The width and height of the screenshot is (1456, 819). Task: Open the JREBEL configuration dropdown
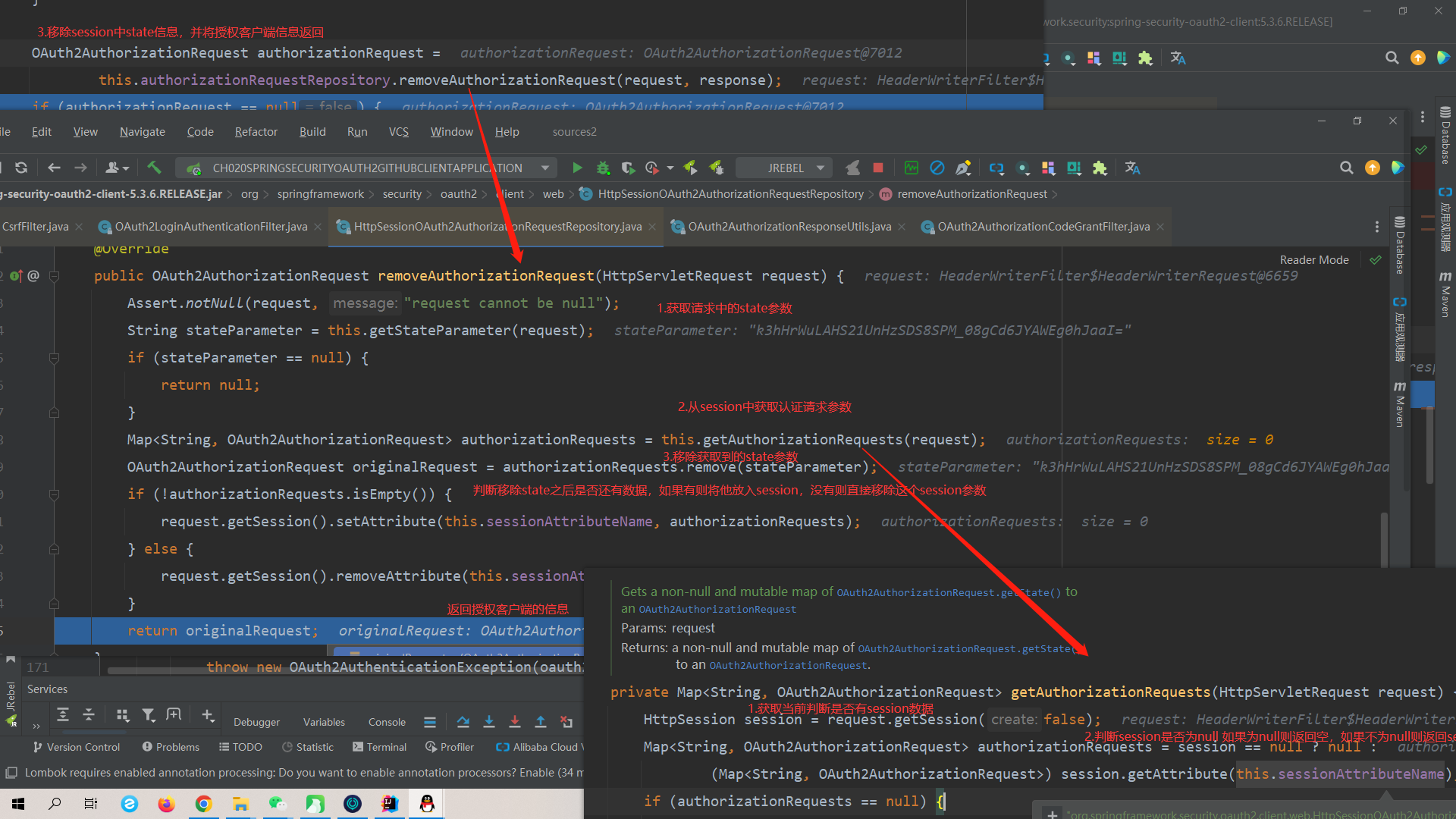coord(785,168)
